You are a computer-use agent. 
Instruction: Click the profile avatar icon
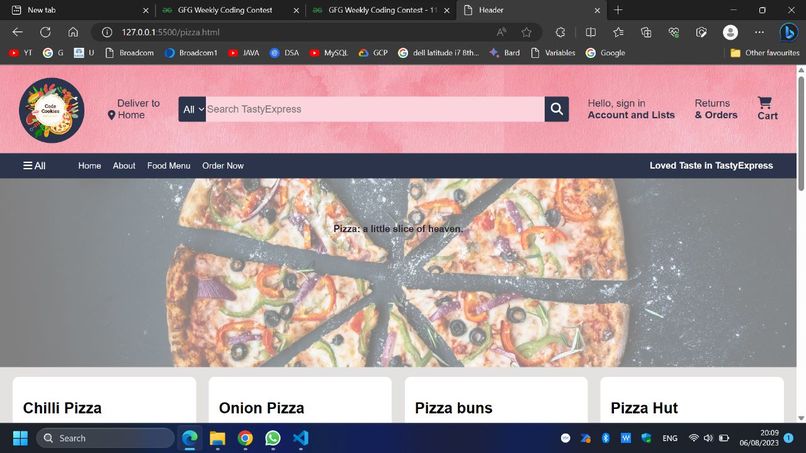(x=730, y=32)
